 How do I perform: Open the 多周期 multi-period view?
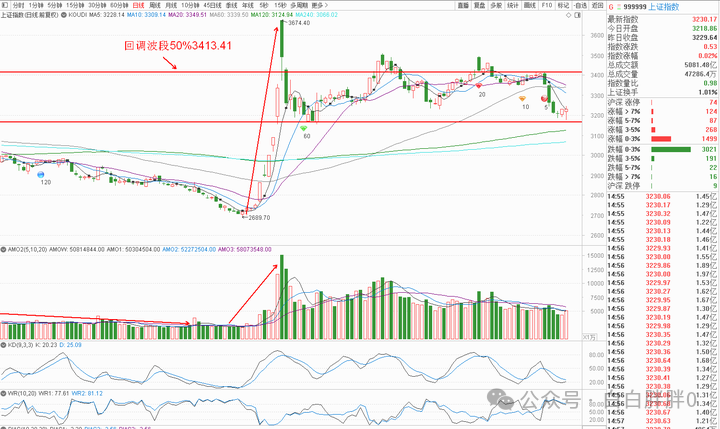pyautogui.click(x=299, y=5)
